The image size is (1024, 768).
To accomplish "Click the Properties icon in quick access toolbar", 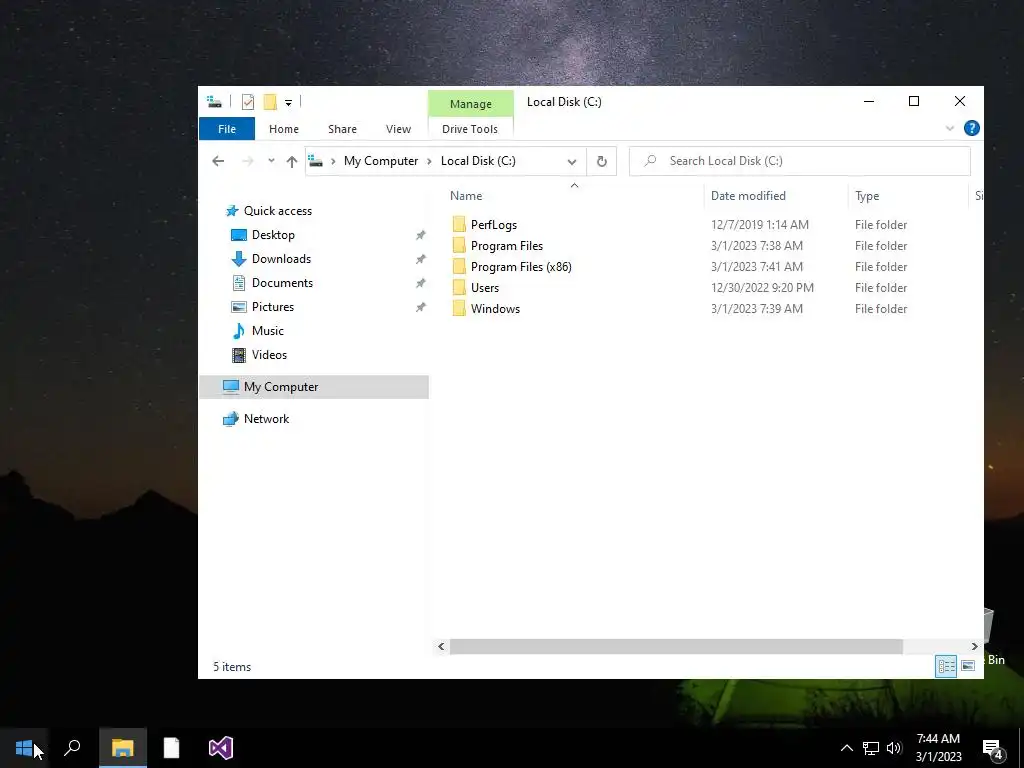I will tap(248, 102).
